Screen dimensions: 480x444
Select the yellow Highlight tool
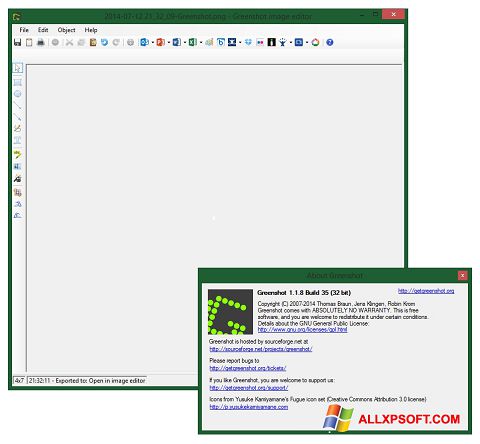click(x=18, y=154)
